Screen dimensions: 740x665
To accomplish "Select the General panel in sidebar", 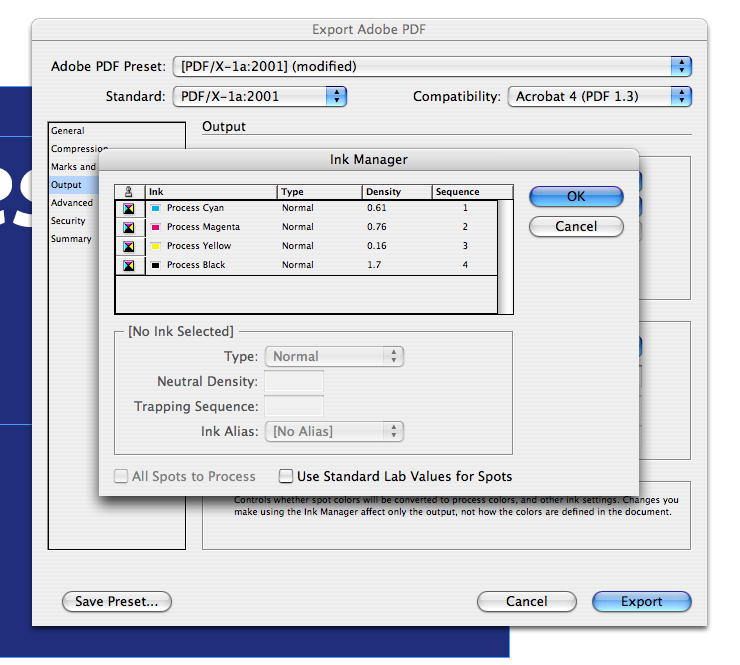I will [x=67, y=131].
